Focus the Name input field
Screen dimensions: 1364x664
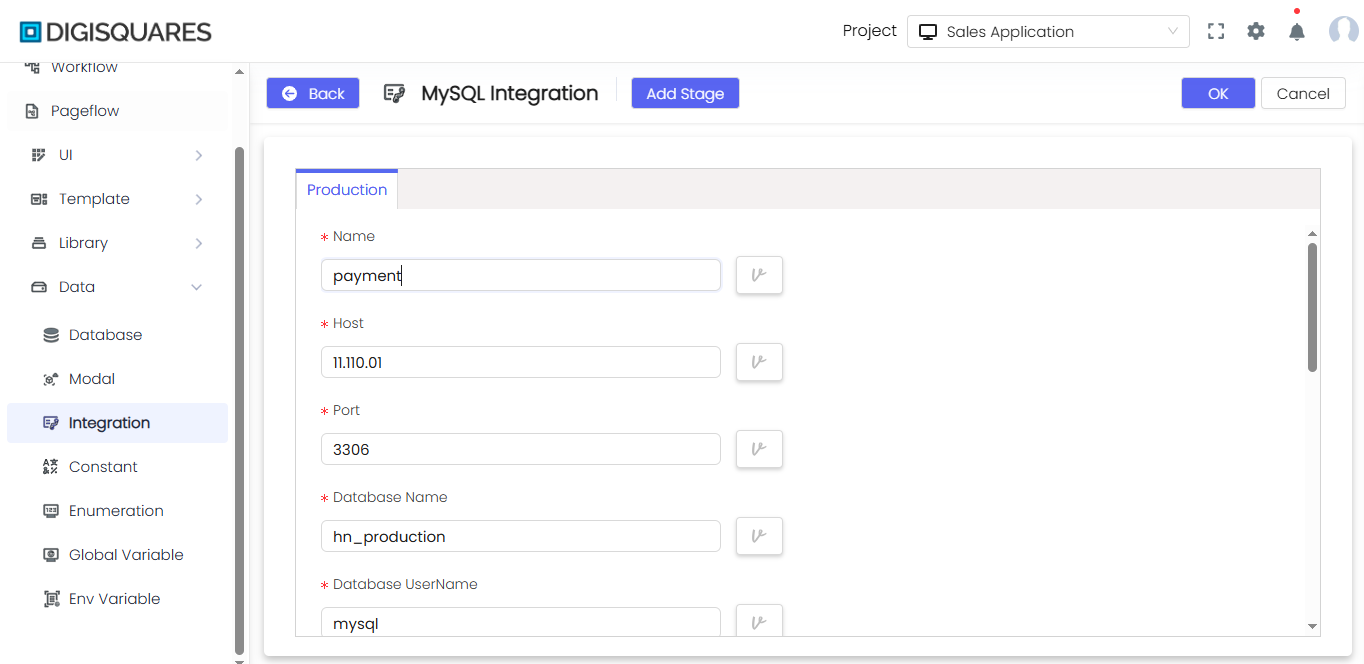[x=521, y=275]
